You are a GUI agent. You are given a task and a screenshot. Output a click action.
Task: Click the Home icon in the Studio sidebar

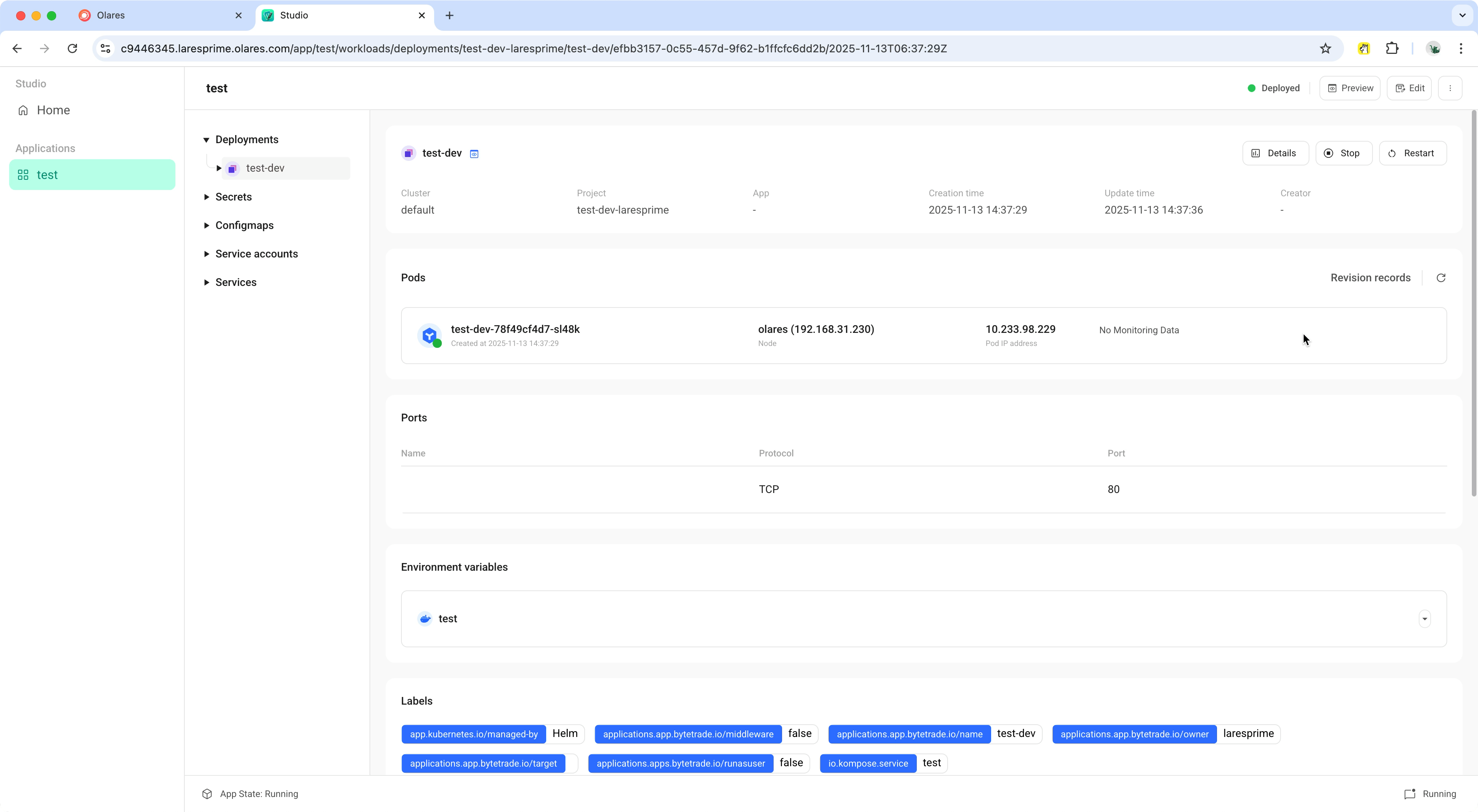[23, 110]
